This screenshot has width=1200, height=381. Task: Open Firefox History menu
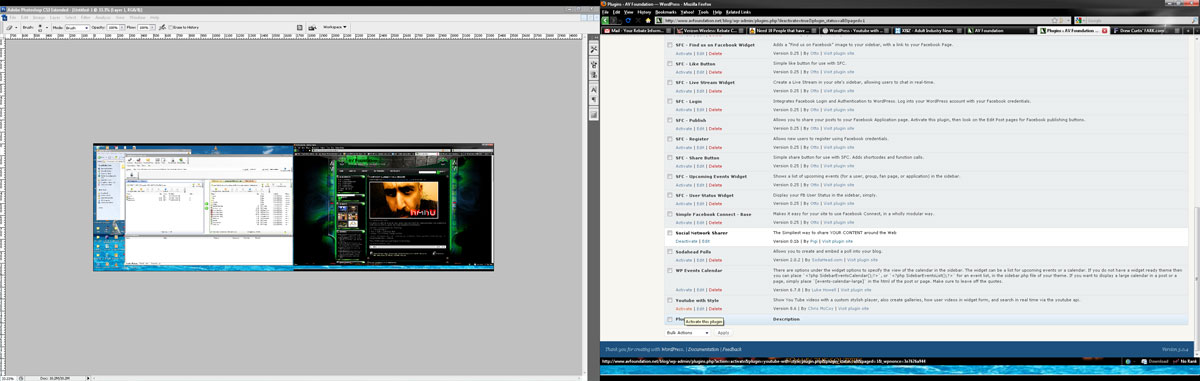(x=644, y=12)
